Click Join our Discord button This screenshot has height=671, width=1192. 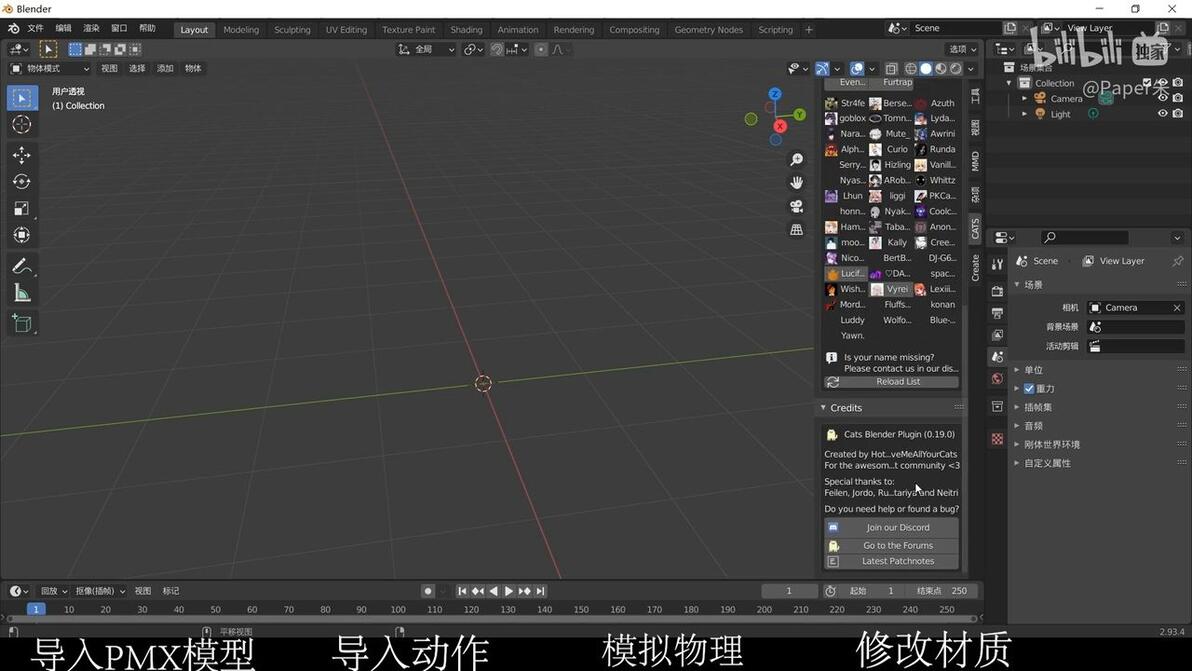[891, 527]
